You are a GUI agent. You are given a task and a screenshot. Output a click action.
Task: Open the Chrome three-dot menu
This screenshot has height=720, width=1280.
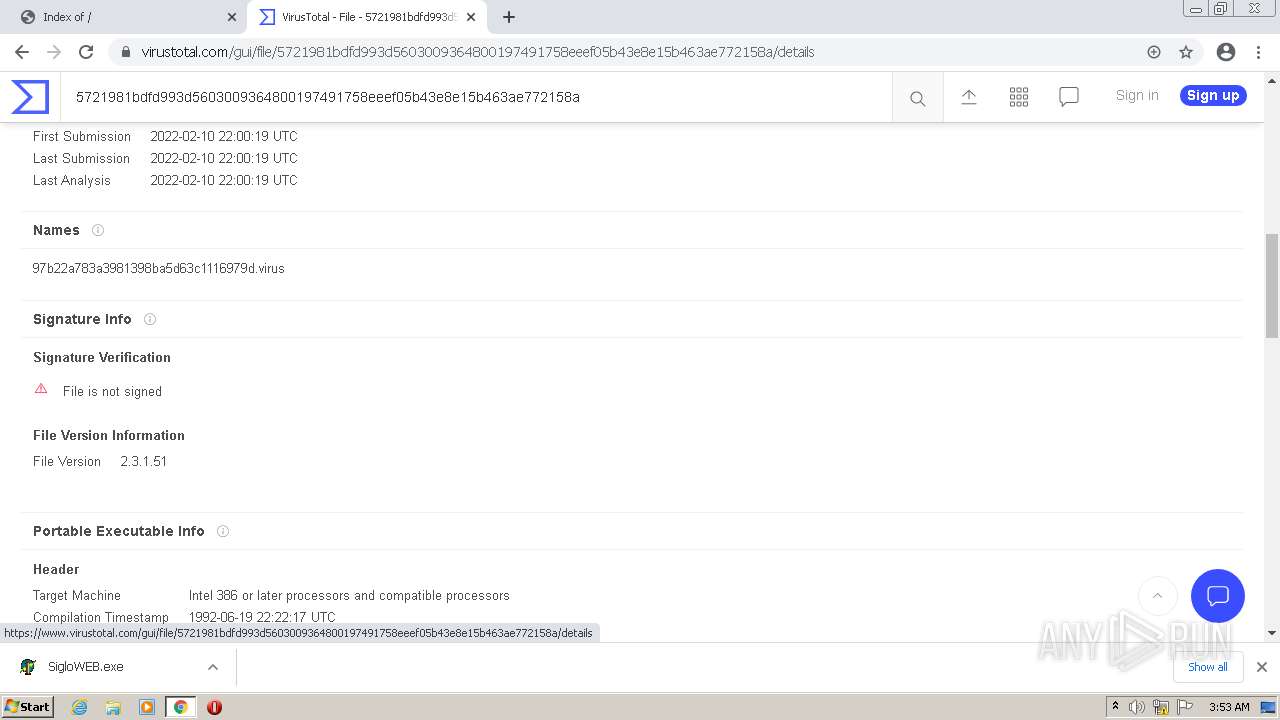[1258, 52]
